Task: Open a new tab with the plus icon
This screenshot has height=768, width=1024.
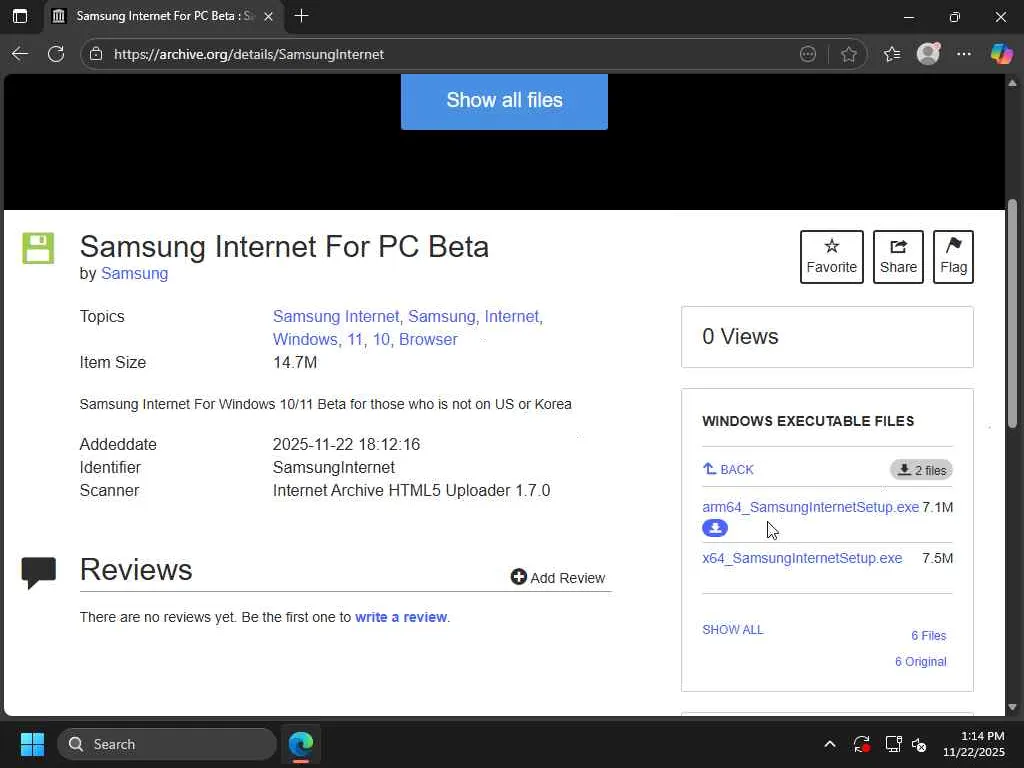Action: click(301, 16)
